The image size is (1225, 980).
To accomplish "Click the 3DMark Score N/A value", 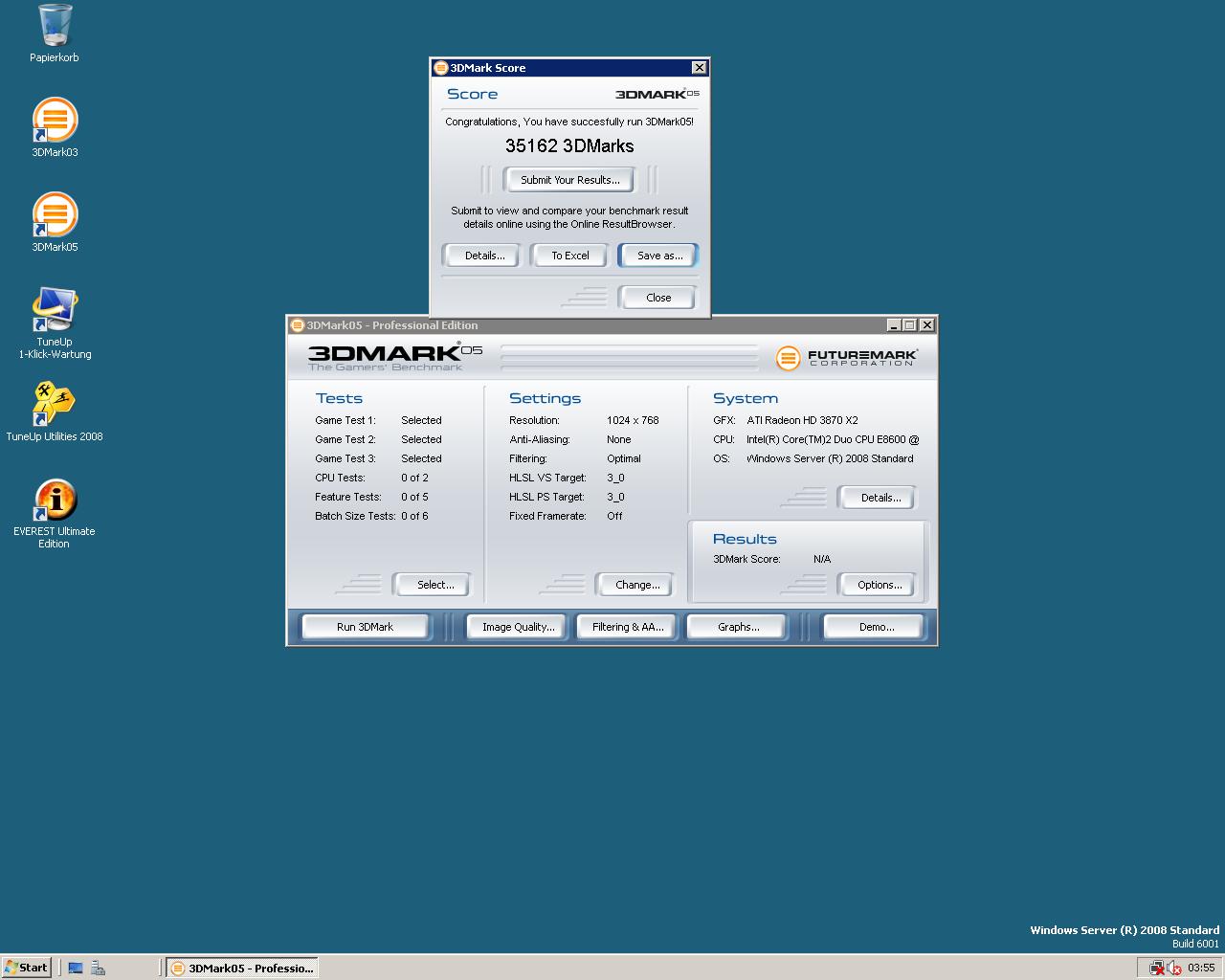I will coord(822,559).
